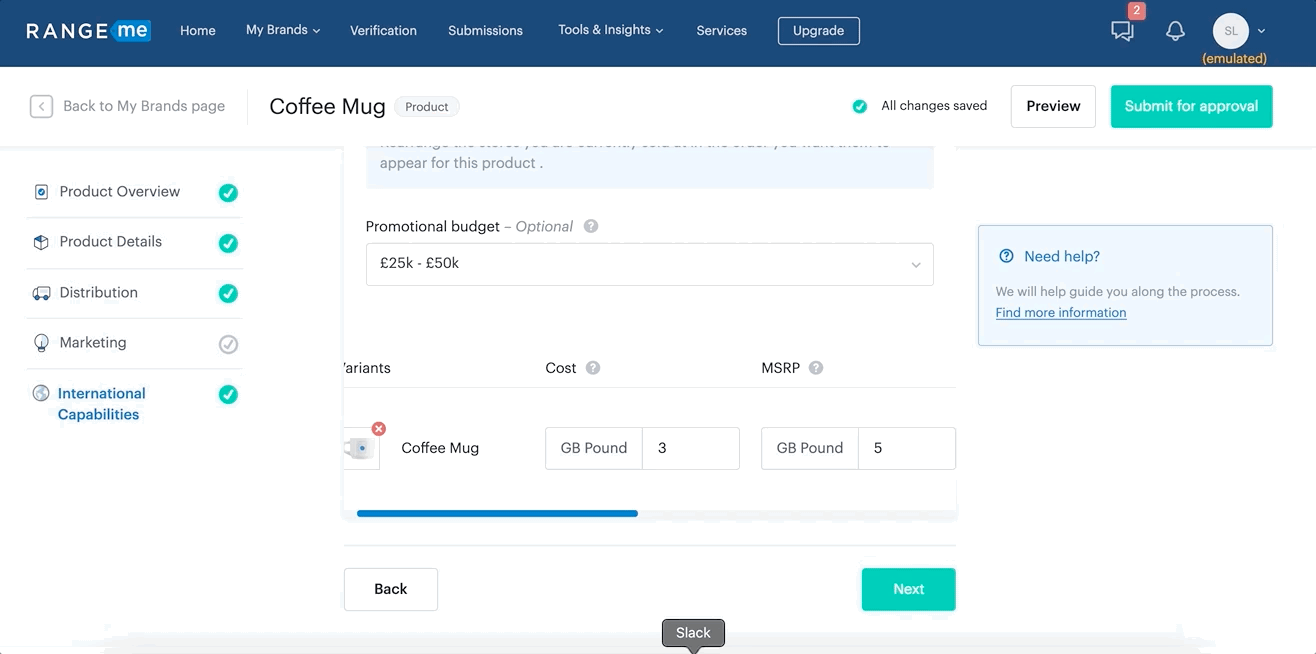Click the International Capabilities completed checkmark
Image resolution: width=1316 pixels, height=654 pixels.
pos(228,394)
